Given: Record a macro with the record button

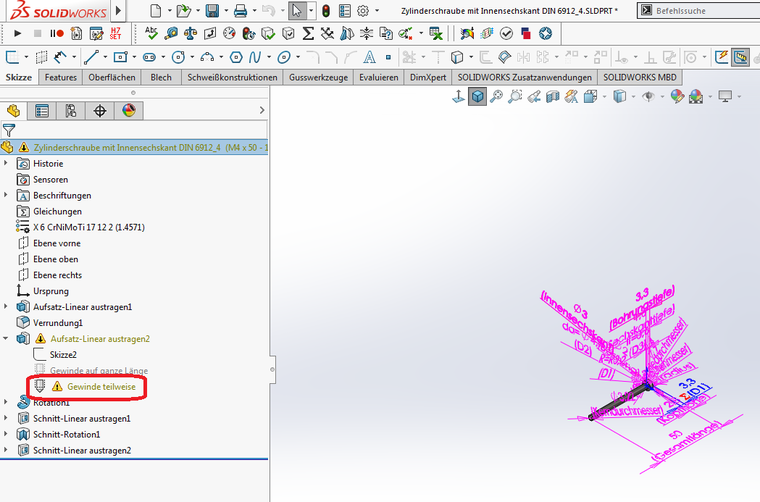Looking at the screenshot, I should 57,33.
